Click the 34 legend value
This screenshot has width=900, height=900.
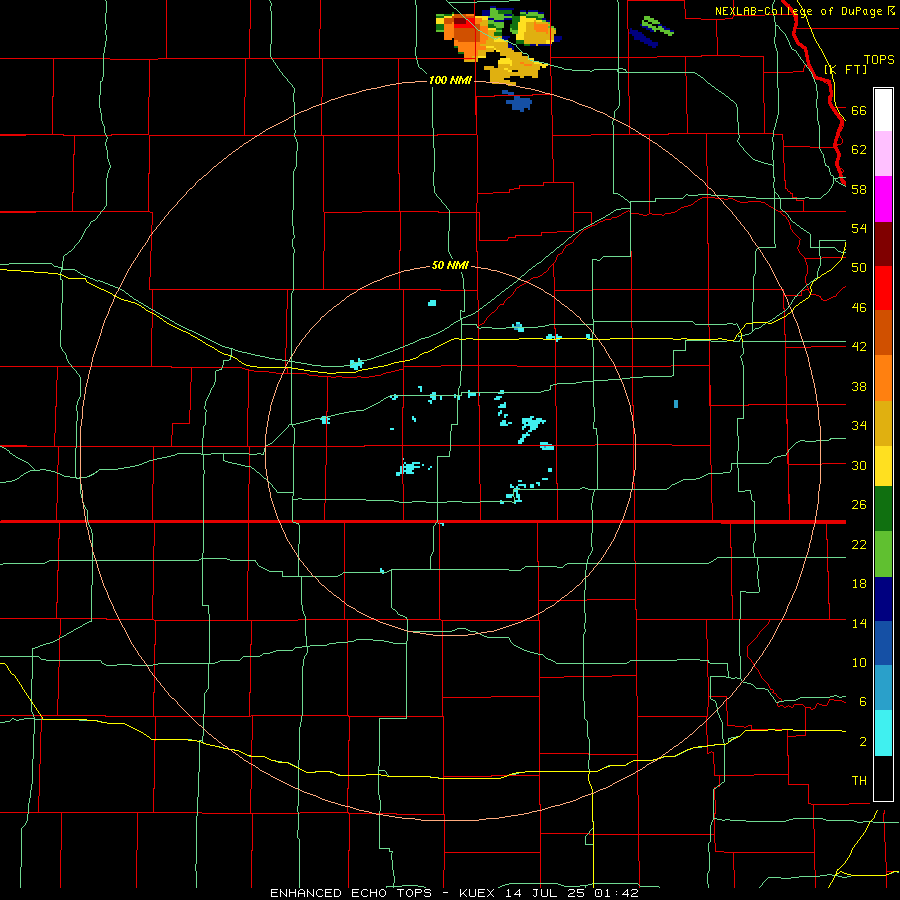859,426
